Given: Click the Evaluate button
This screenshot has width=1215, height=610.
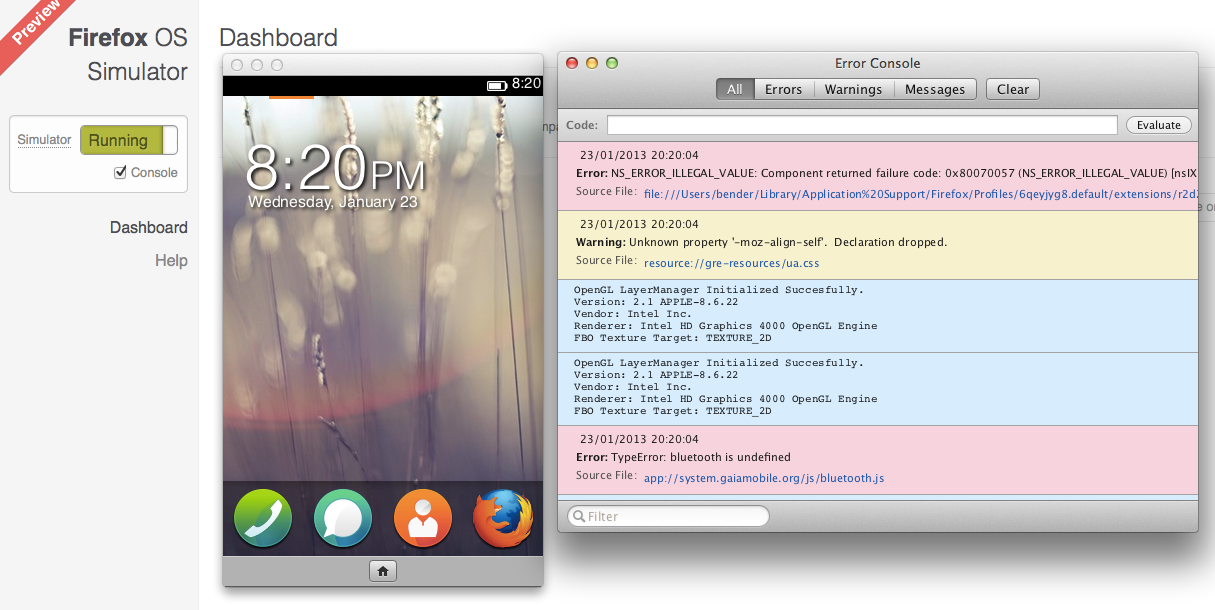Looking at the screenshot, I should 1159,125.
